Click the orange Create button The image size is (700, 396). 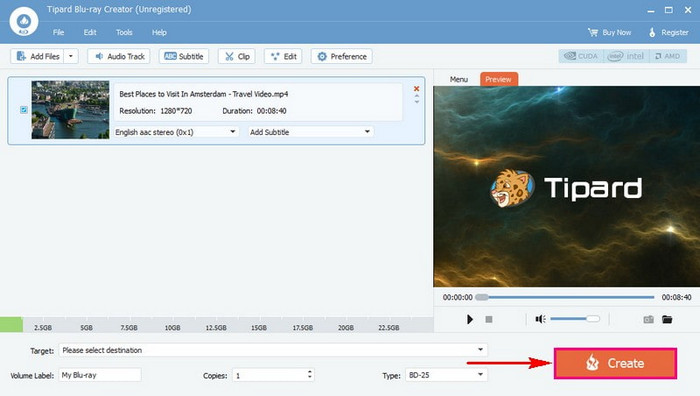[615, 363]
